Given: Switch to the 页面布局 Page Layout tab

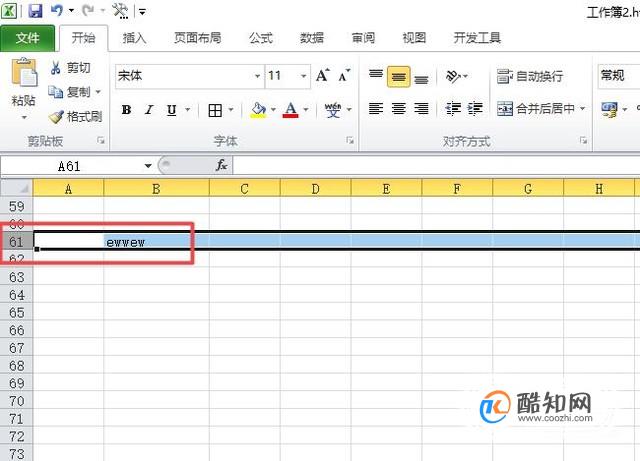Looking at the screenshot, I should point(198,38).
